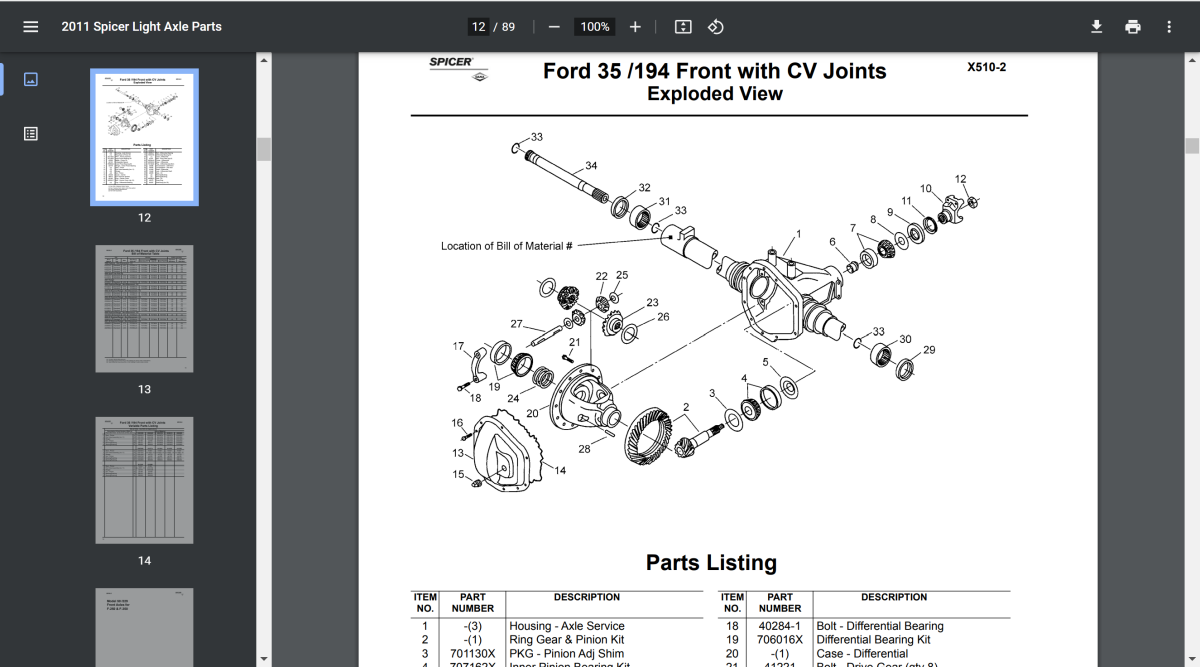Viewport: 1200px width, 667px height.
Task: Click main document scroll up arrow
Action: pos(1192,59)
